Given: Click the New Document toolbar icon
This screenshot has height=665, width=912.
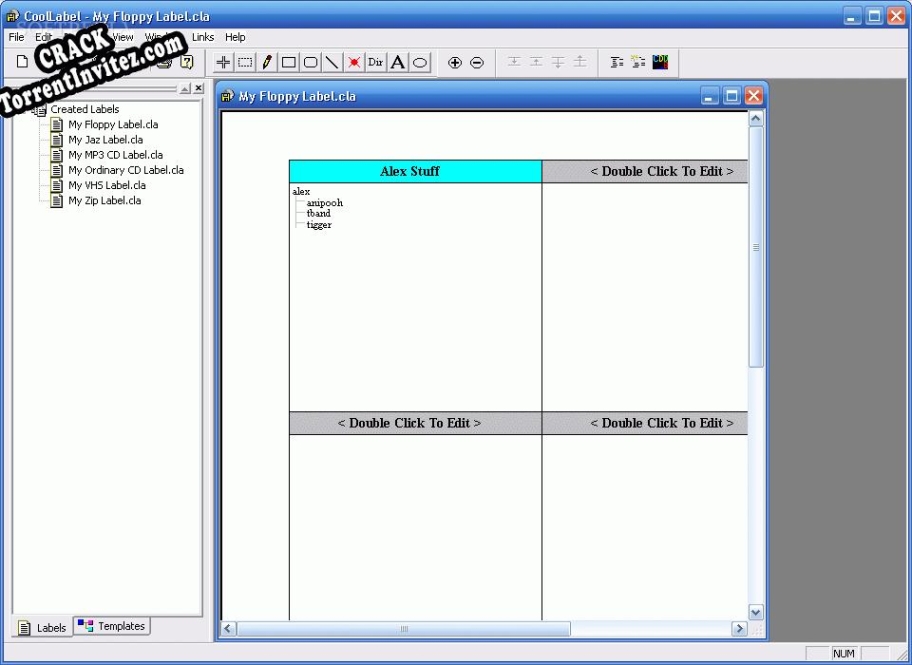Looking at the screenshot, I should coord(20,62).
